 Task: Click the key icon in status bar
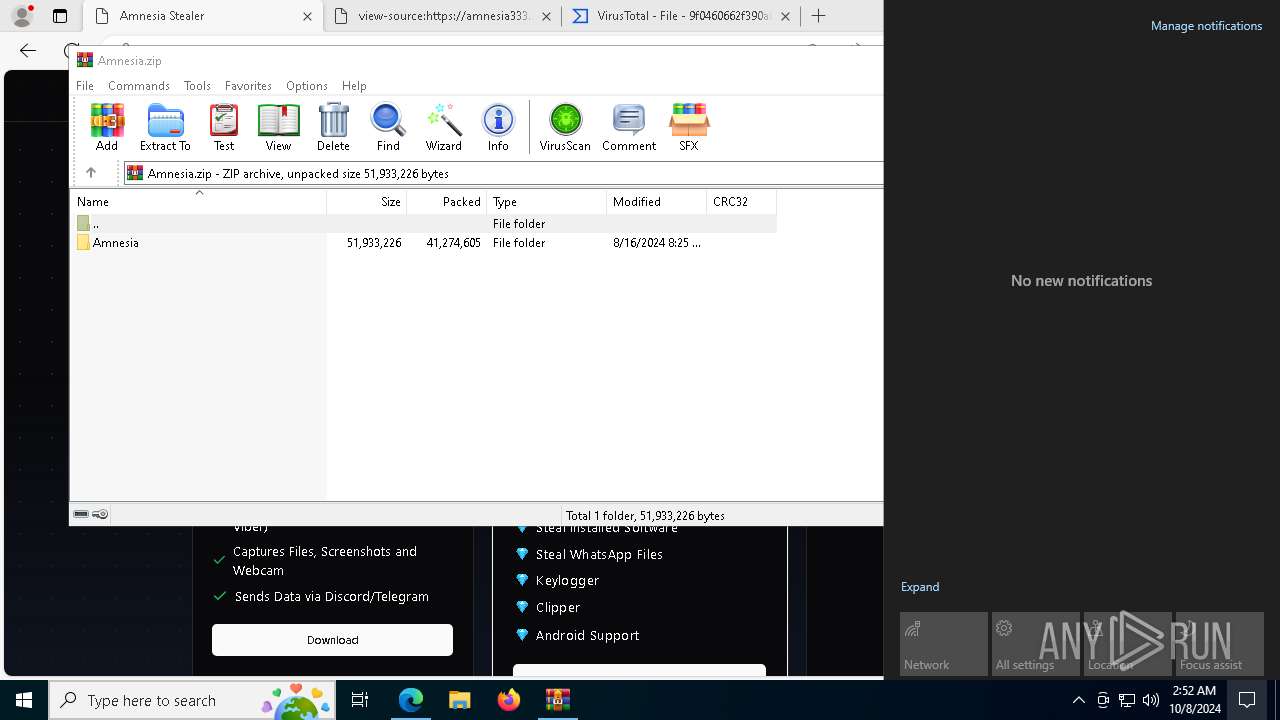(100, 514)
